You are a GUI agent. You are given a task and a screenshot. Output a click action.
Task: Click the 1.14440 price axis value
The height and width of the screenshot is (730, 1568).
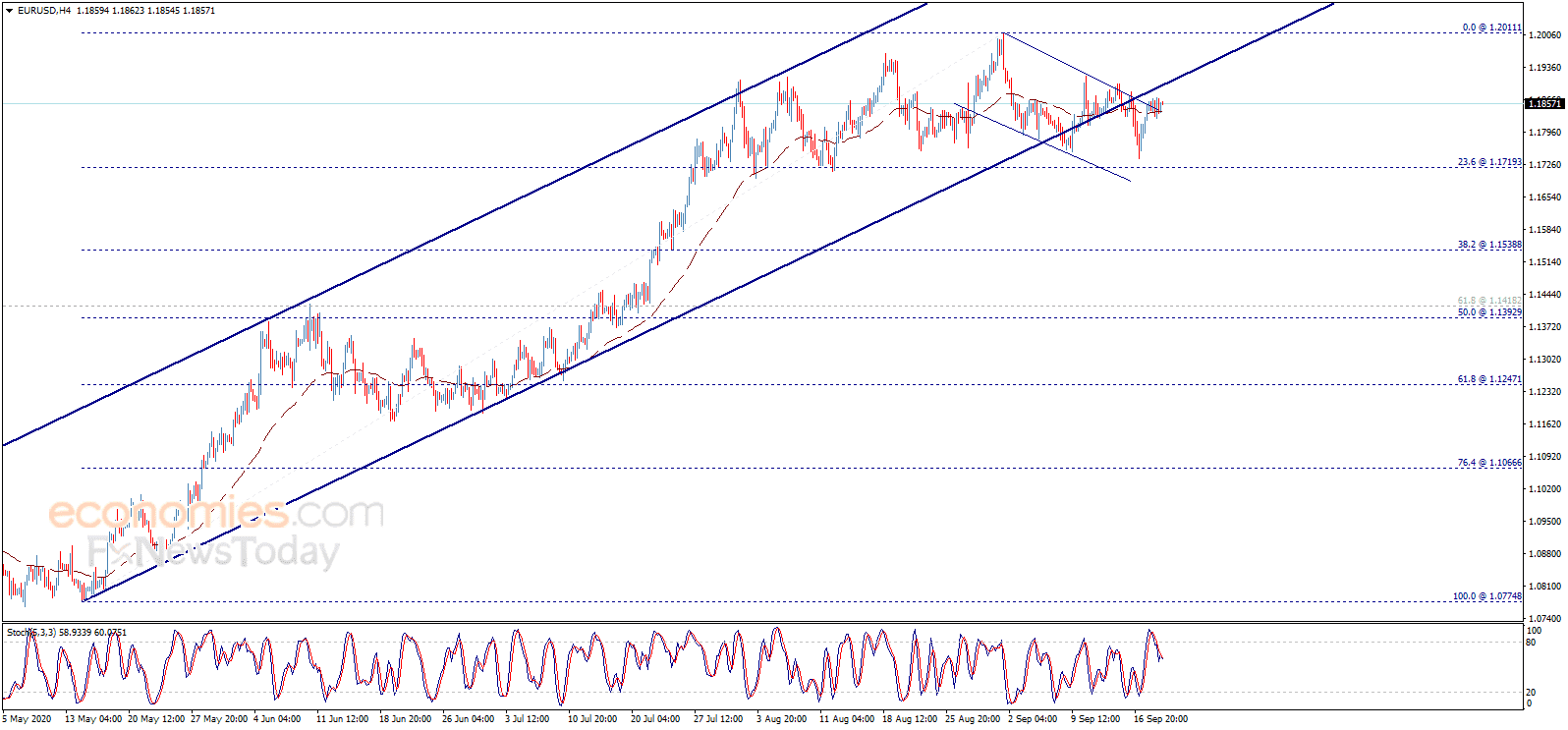pos(1545,295)
